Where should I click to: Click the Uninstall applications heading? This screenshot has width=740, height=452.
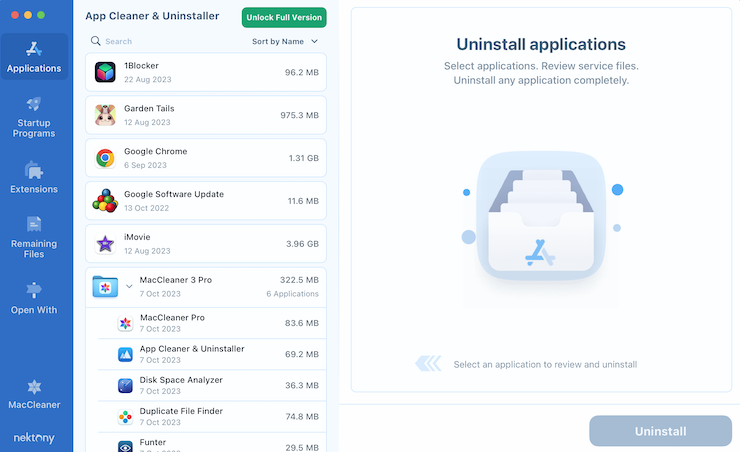(x=541, y=44)
